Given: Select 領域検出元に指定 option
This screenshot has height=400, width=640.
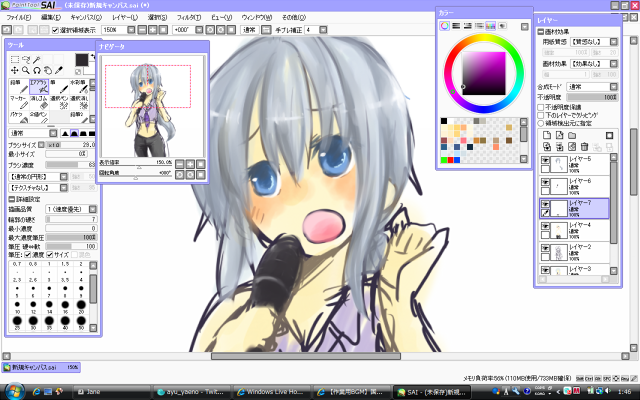Looking at the screenshot, I should tap(541, 123).
